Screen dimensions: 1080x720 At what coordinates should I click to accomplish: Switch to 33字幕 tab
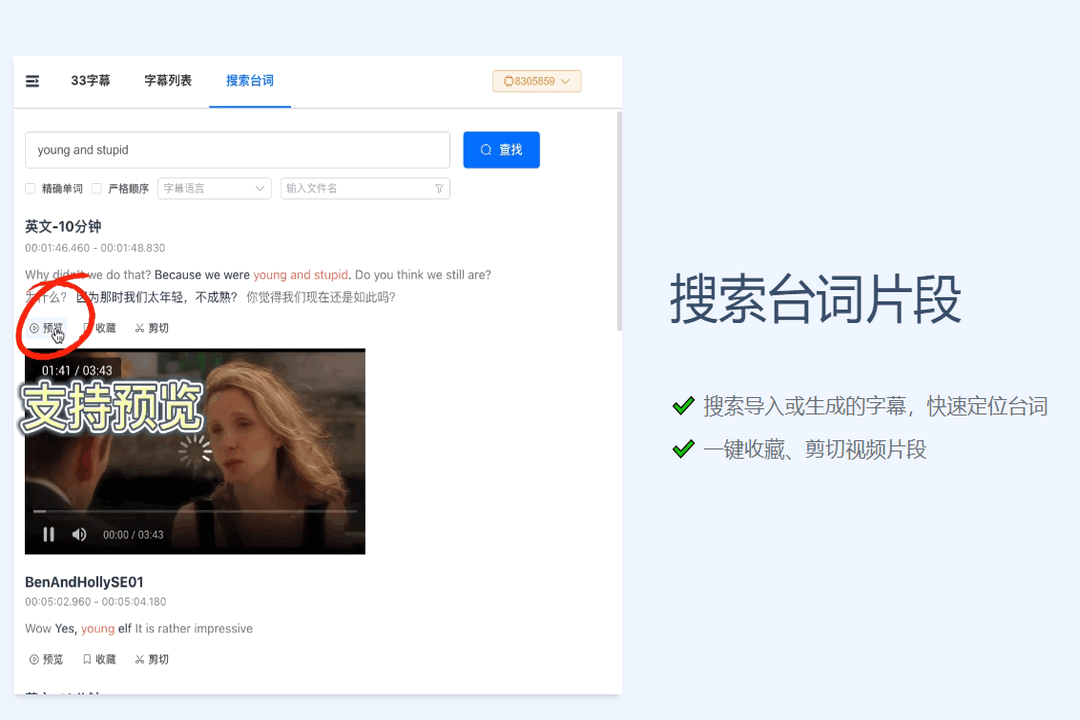click(x=90, y=81)
